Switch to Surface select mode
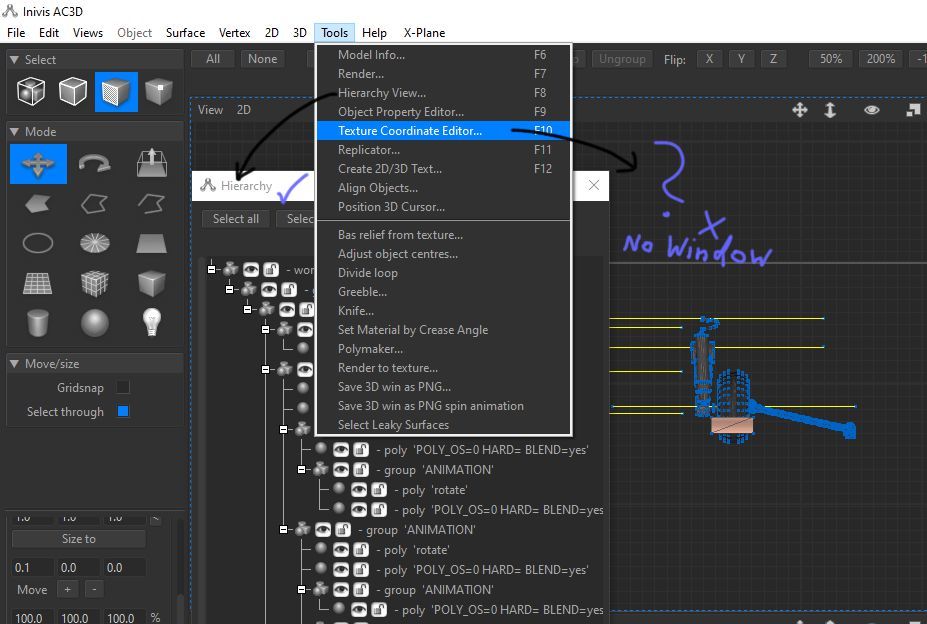Viewport: 927px width, 624px height. point(116,92)
